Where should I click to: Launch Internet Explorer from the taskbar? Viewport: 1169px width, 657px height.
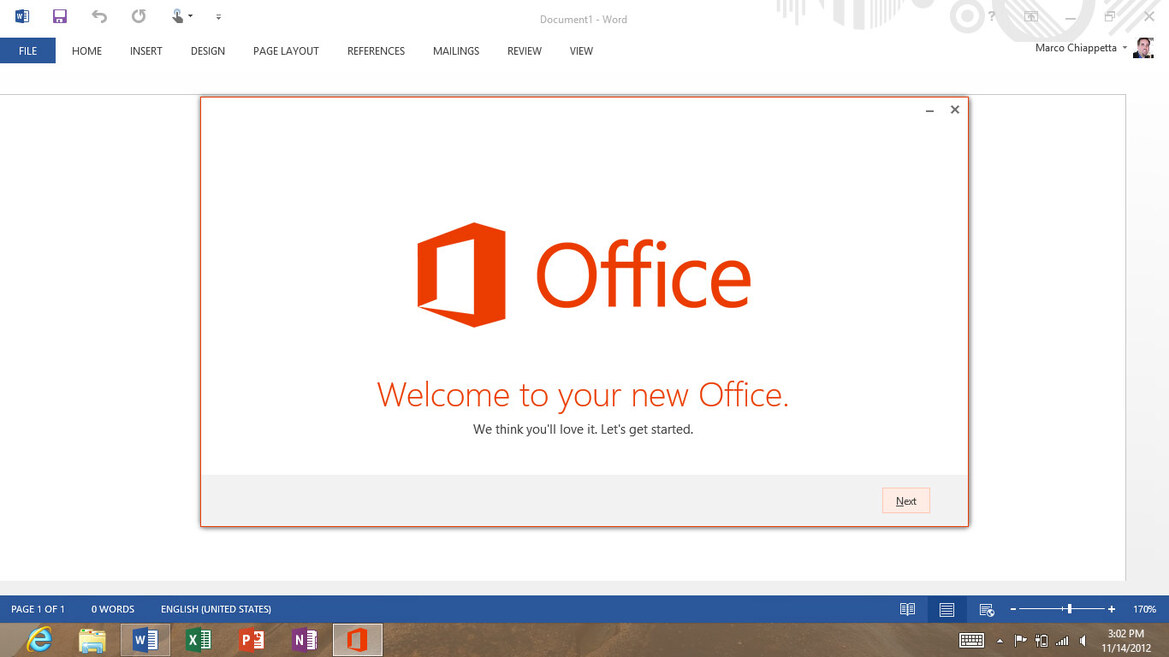40,640
